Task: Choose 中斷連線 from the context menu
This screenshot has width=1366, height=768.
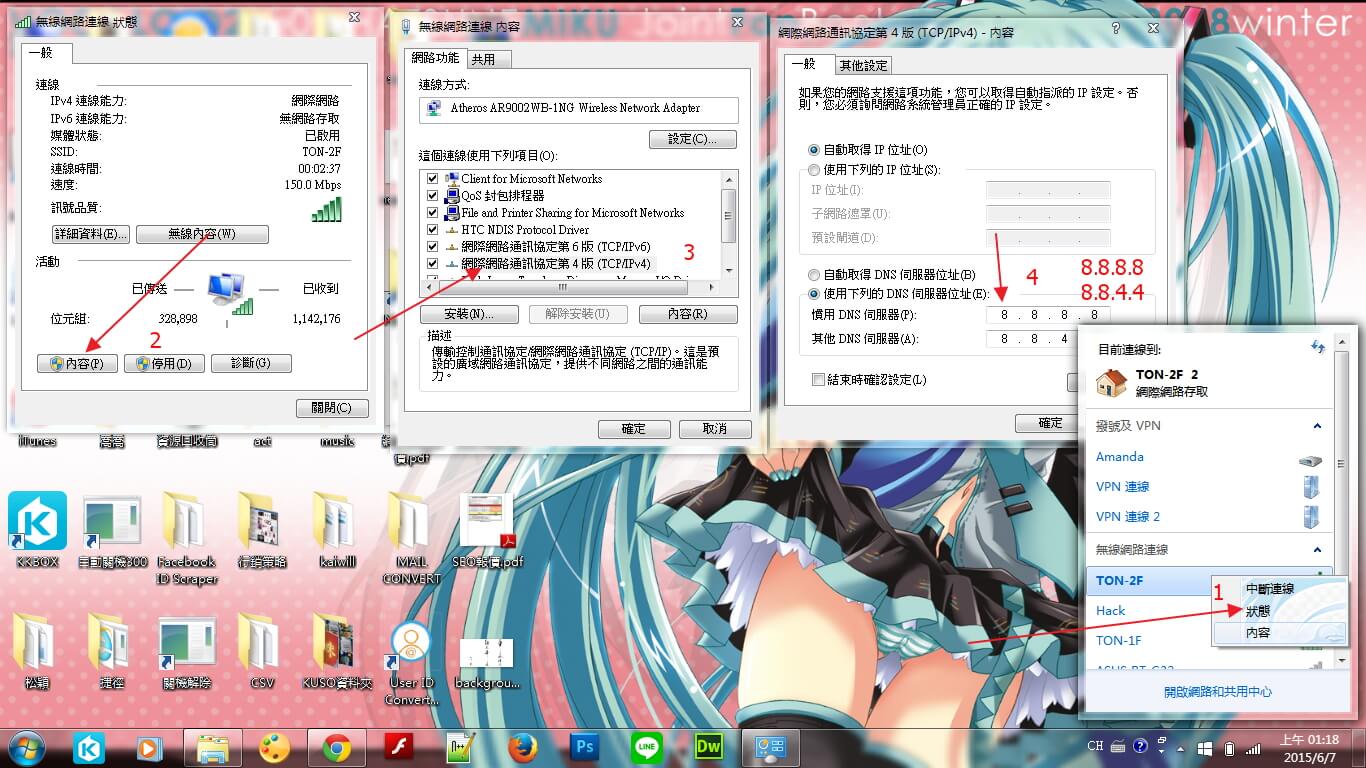Action: coord(1269,588)
